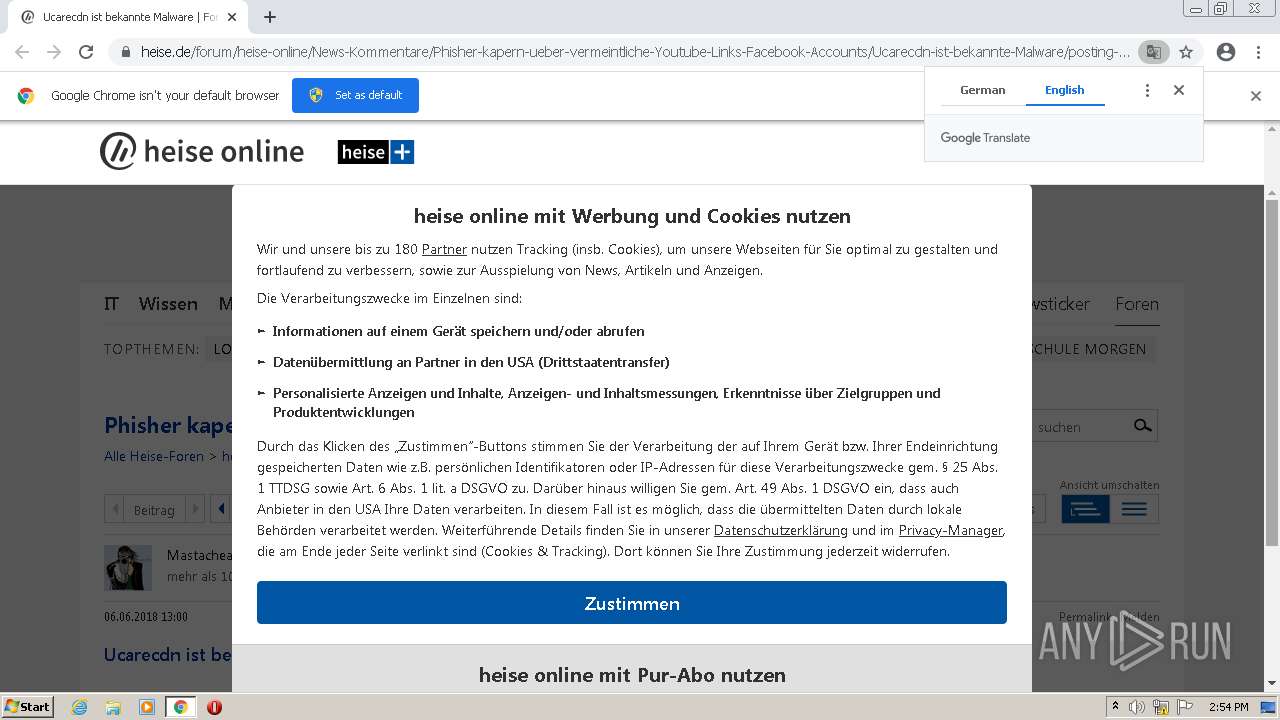
Task: Open the Chrome profile avatar
Action: [x=1226, y=52]
